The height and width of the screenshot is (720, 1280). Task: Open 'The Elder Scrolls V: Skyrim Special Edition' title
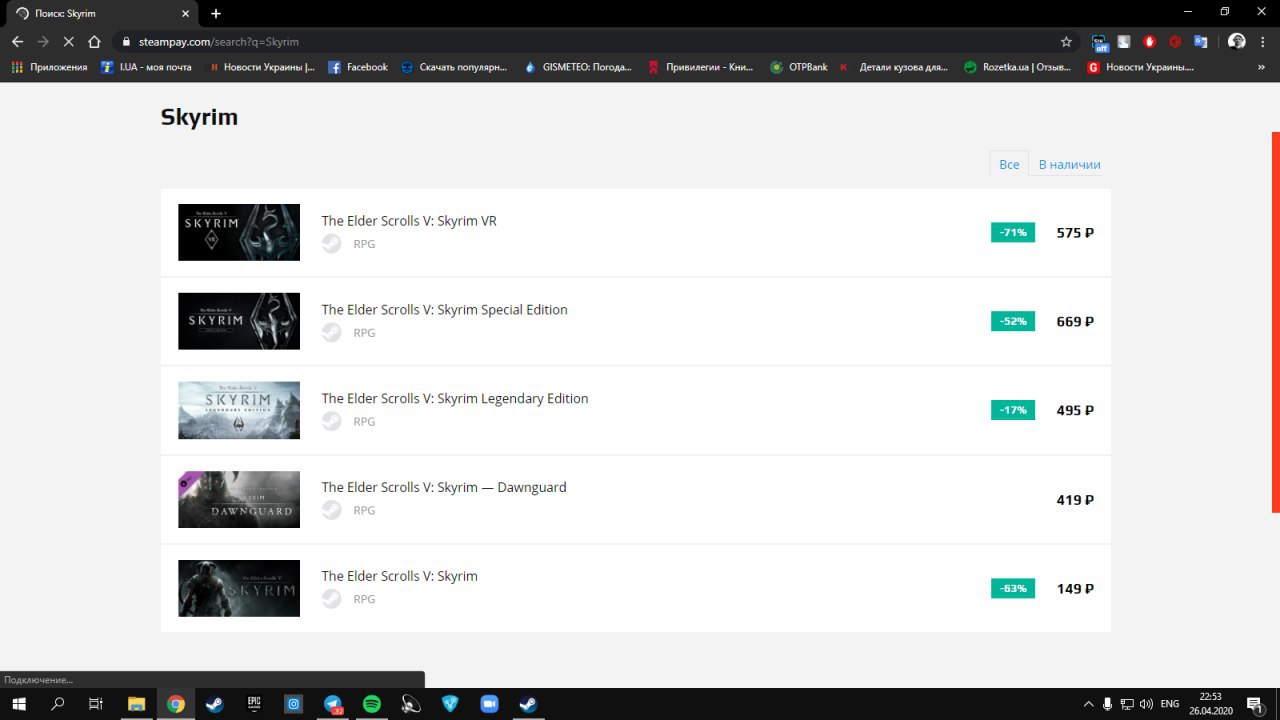(444, 310)
